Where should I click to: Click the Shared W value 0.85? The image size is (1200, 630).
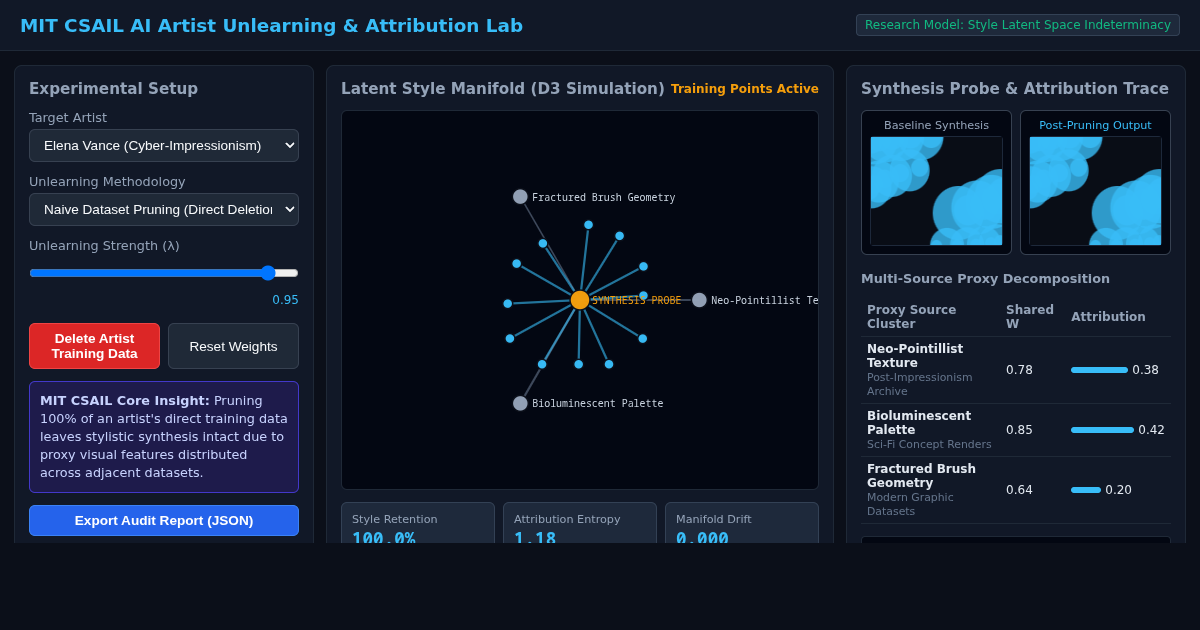[x=1019, y=430]
